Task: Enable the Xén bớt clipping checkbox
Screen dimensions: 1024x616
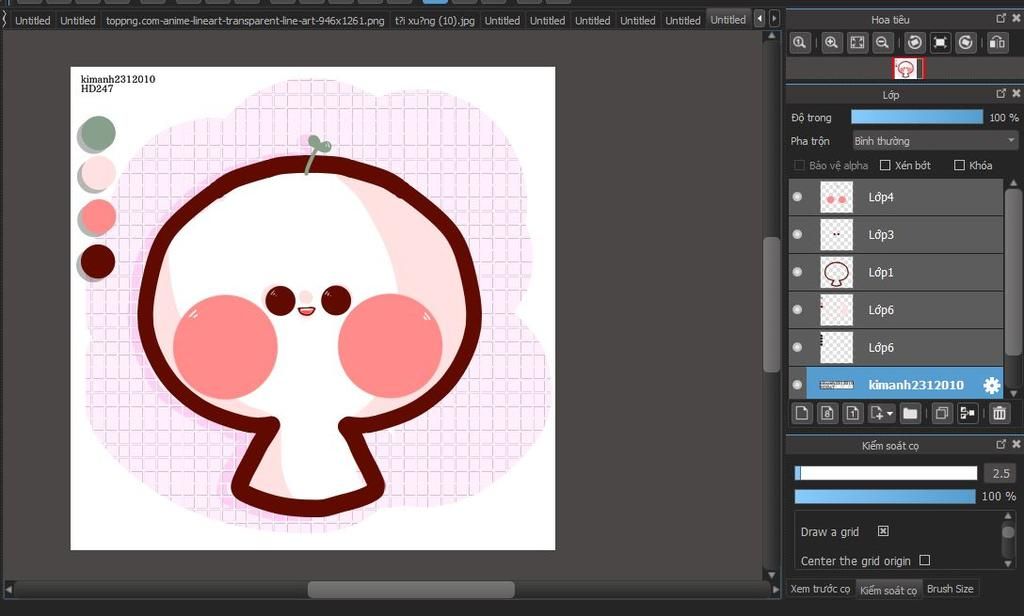Action: [x=886, y=165]
